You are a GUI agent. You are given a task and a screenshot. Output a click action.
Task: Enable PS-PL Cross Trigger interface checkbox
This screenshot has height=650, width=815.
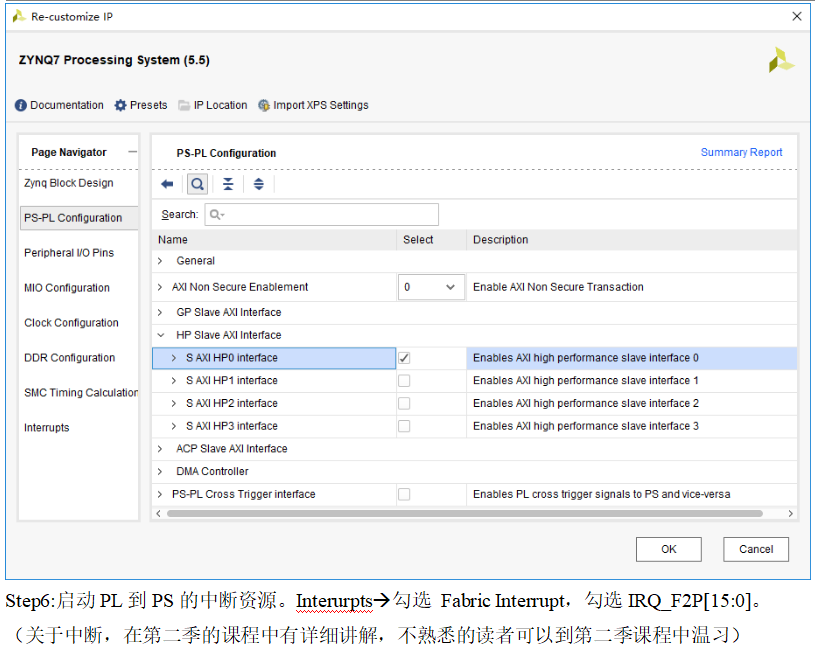click(x=404, y=494)
